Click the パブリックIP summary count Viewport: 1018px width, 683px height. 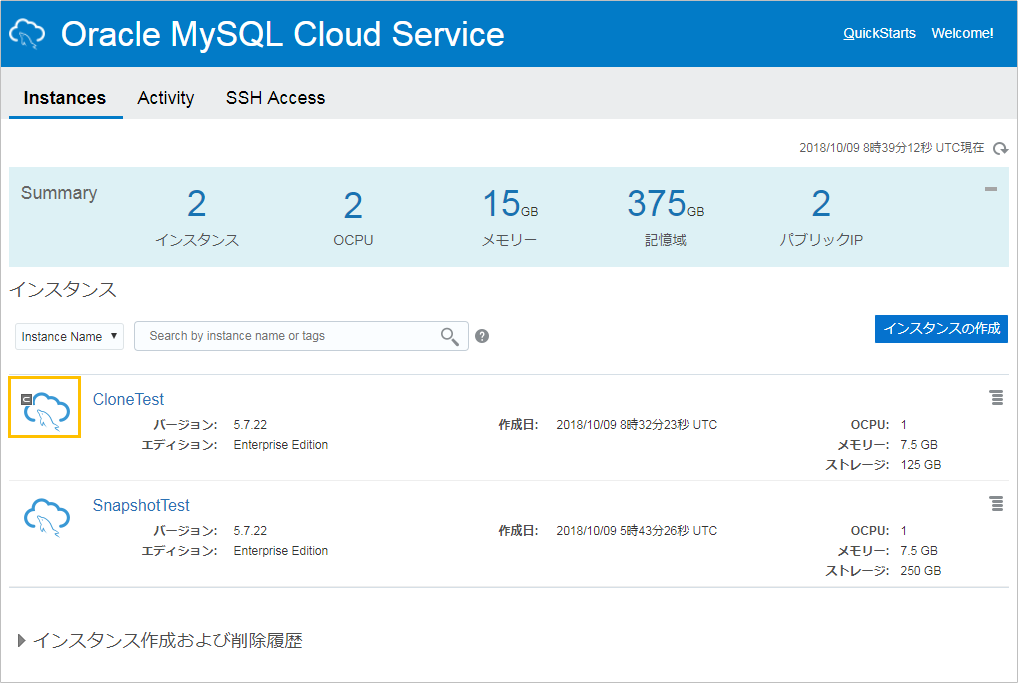pyautogui.click(x=821, y=205)
